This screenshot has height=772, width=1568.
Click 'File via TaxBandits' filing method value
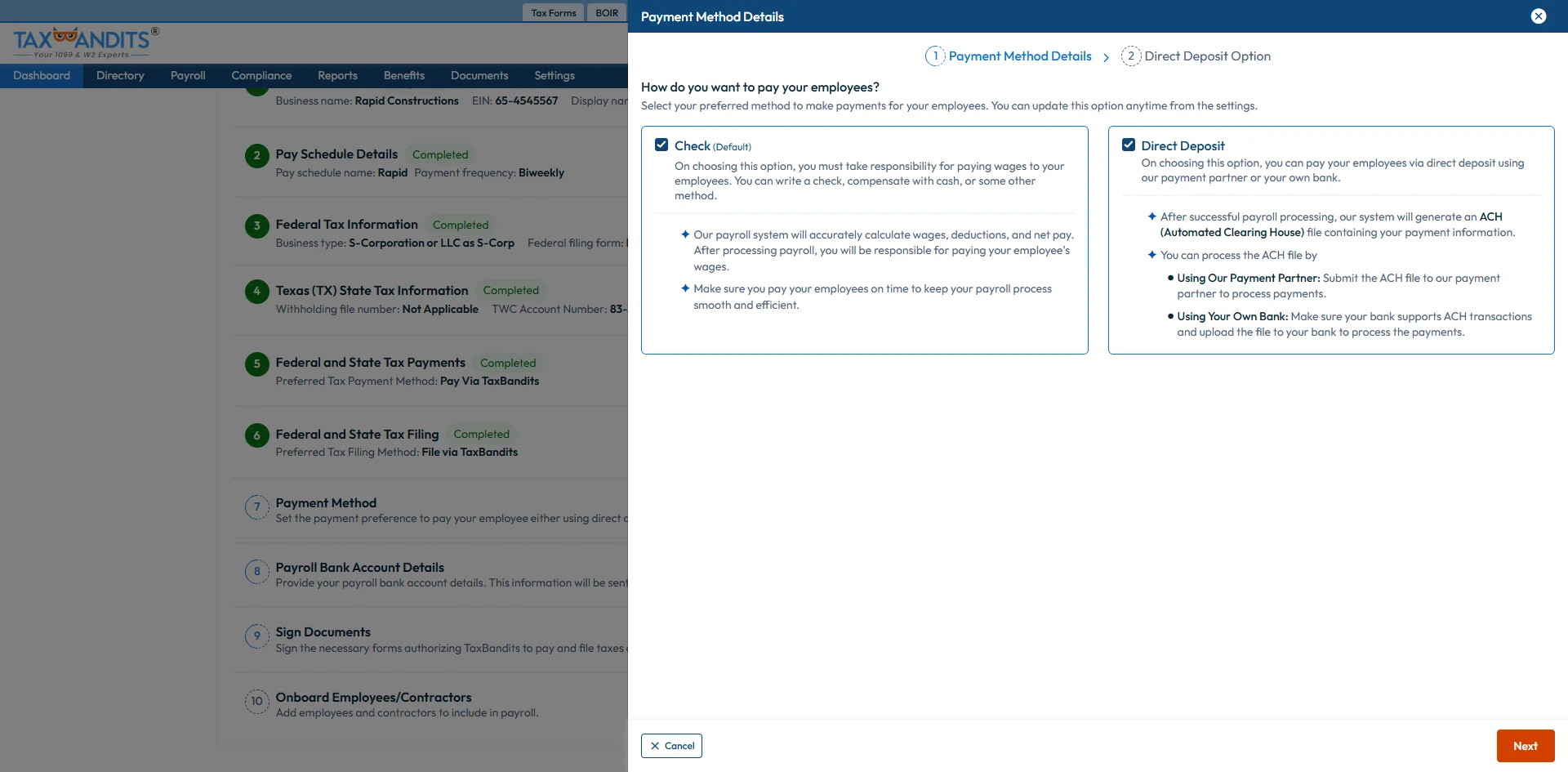(x=470, y=453)
